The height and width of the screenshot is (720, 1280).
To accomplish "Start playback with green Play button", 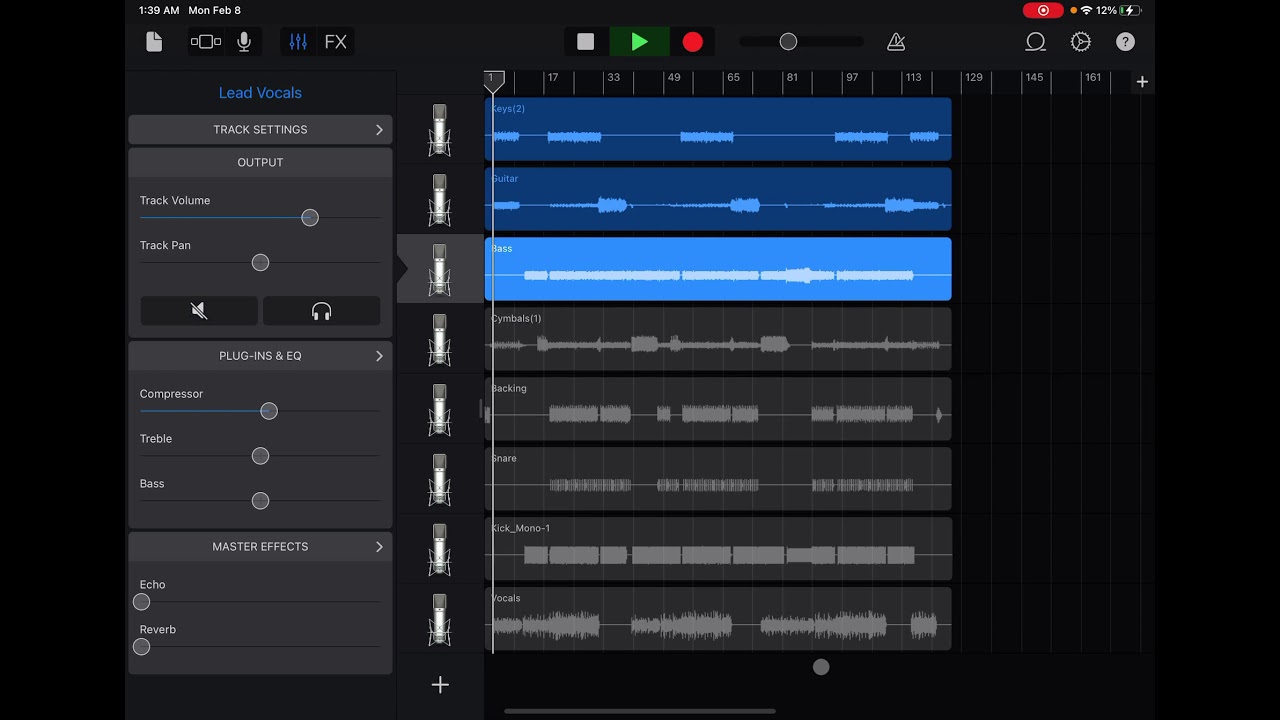I will point(640,42).
